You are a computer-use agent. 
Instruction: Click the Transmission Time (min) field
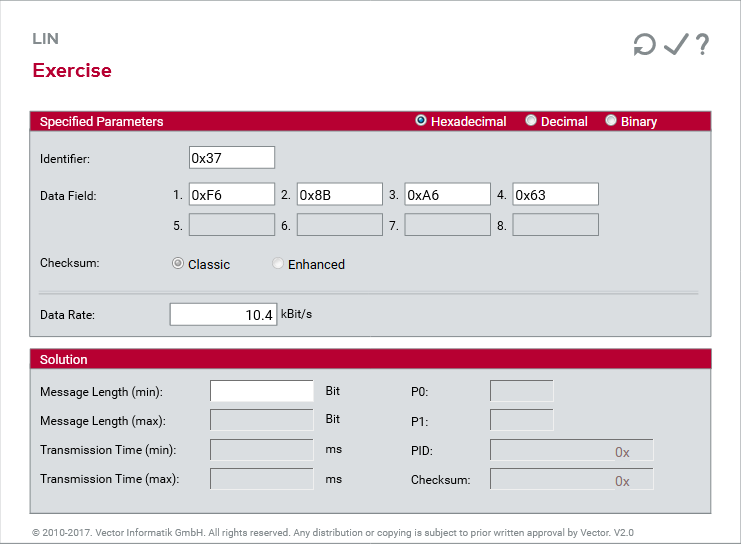[261, 450]
